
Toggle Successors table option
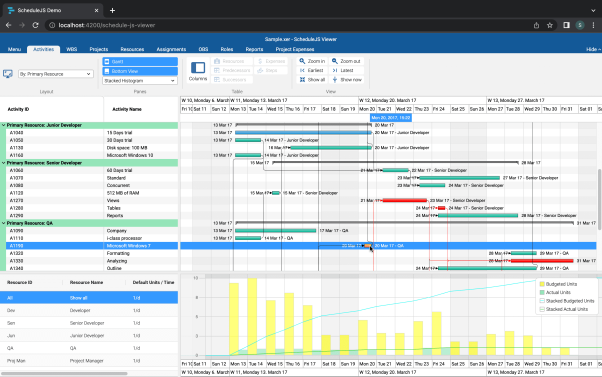pyautogui.click(x=232, y=79)
